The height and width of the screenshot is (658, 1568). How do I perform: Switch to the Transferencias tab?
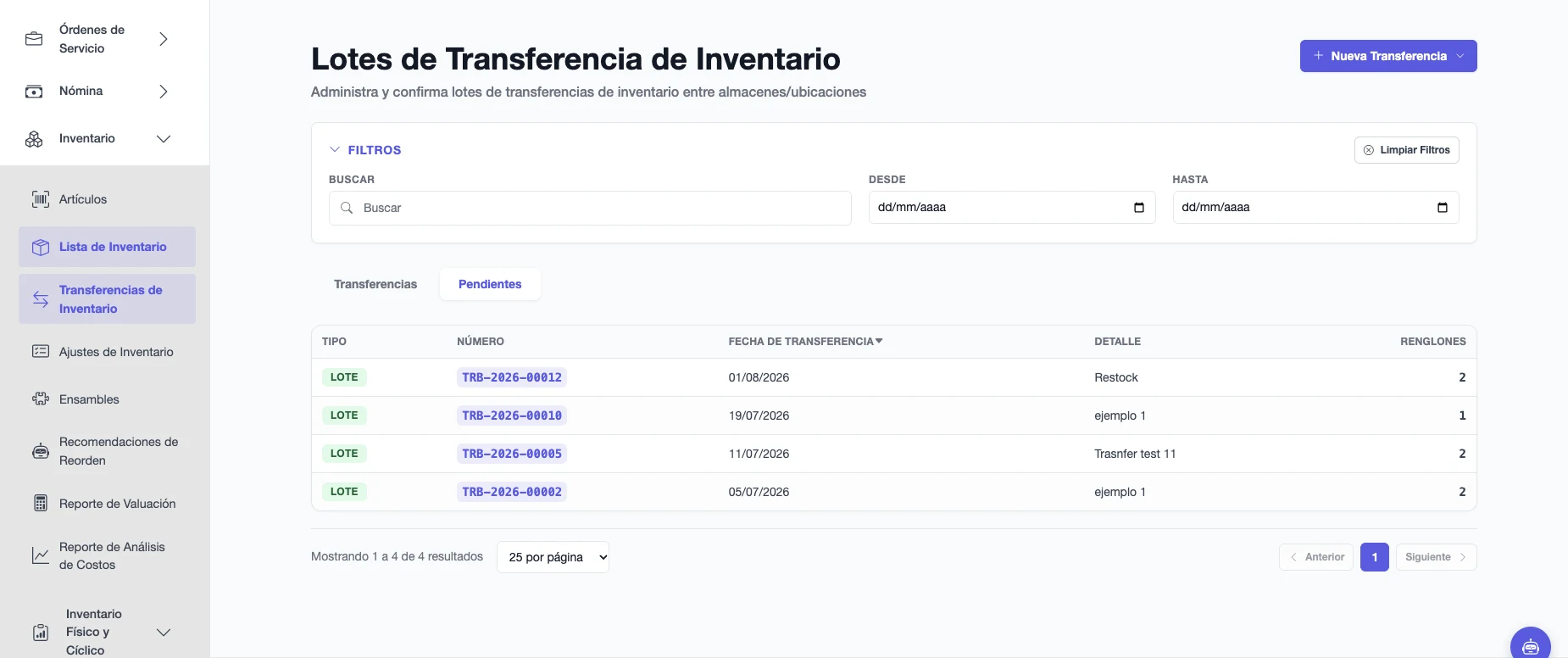pos(375,284)
